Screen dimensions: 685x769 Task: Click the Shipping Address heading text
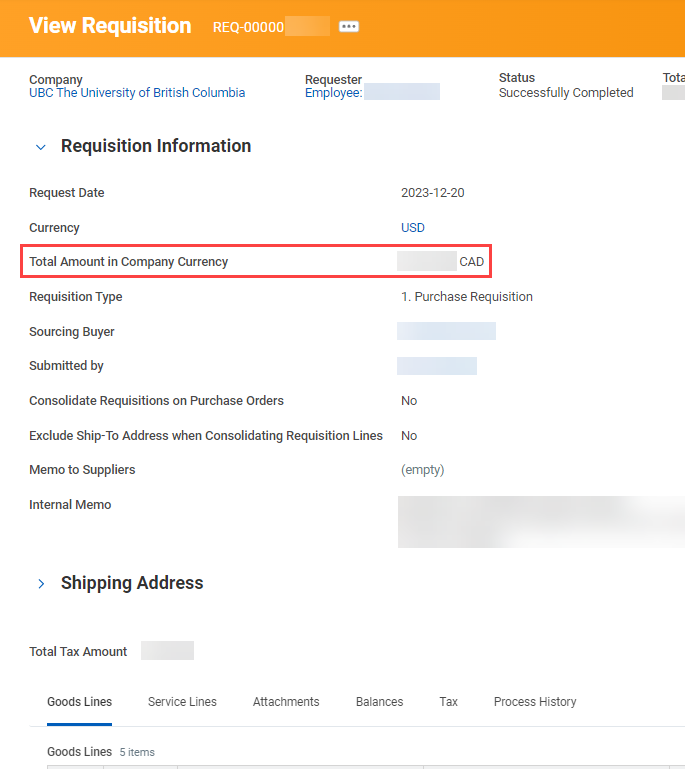(132, 583)
